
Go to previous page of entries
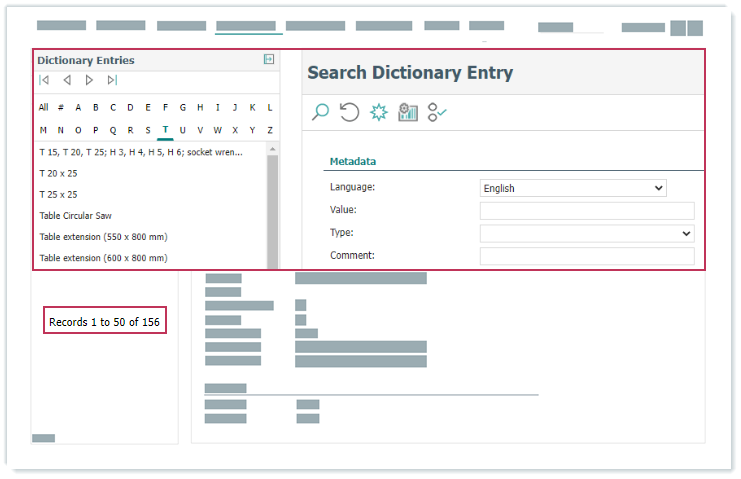67,80
